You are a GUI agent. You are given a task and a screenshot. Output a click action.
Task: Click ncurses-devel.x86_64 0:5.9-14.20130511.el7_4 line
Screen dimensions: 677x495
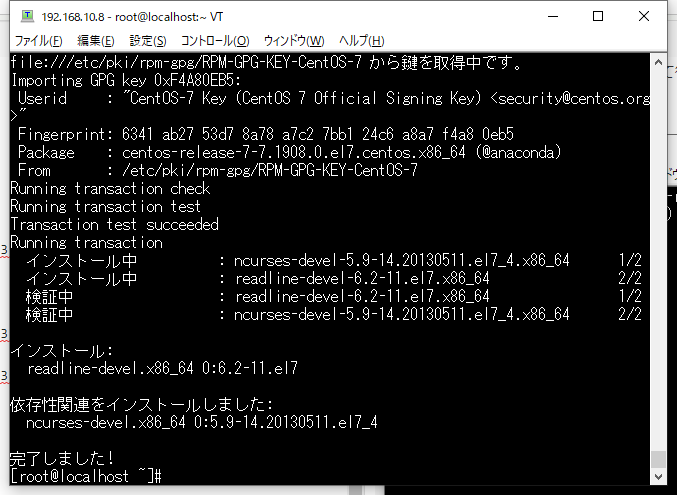pos(202,422)
